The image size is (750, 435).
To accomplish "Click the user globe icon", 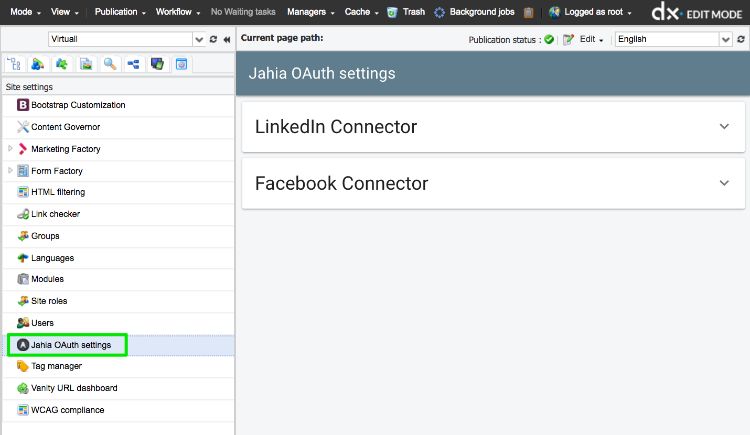I will point(554,12).
